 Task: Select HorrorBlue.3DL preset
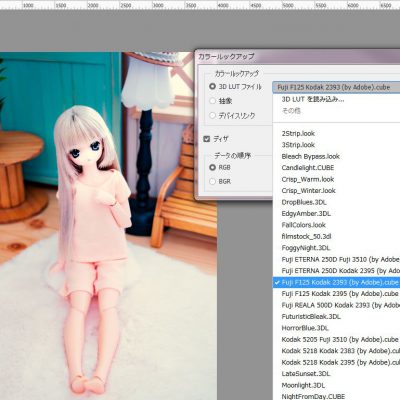click(x=305, y=328)
